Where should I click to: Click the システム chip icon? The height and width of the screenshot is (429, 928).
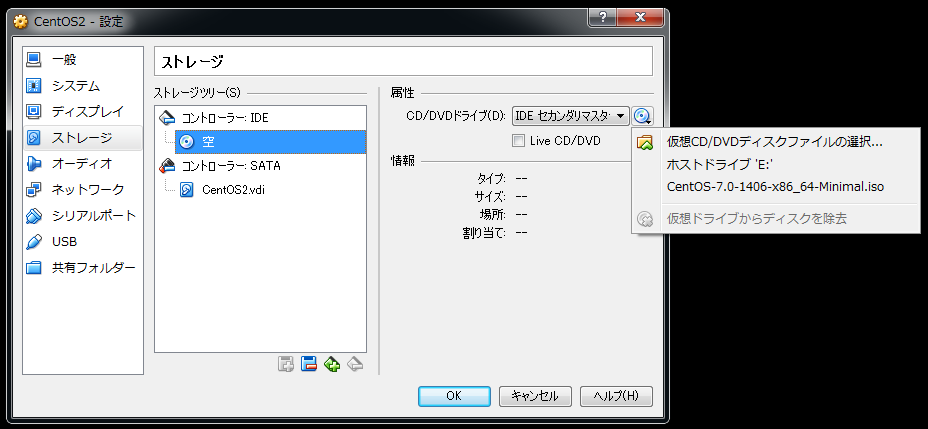(34, 86)
